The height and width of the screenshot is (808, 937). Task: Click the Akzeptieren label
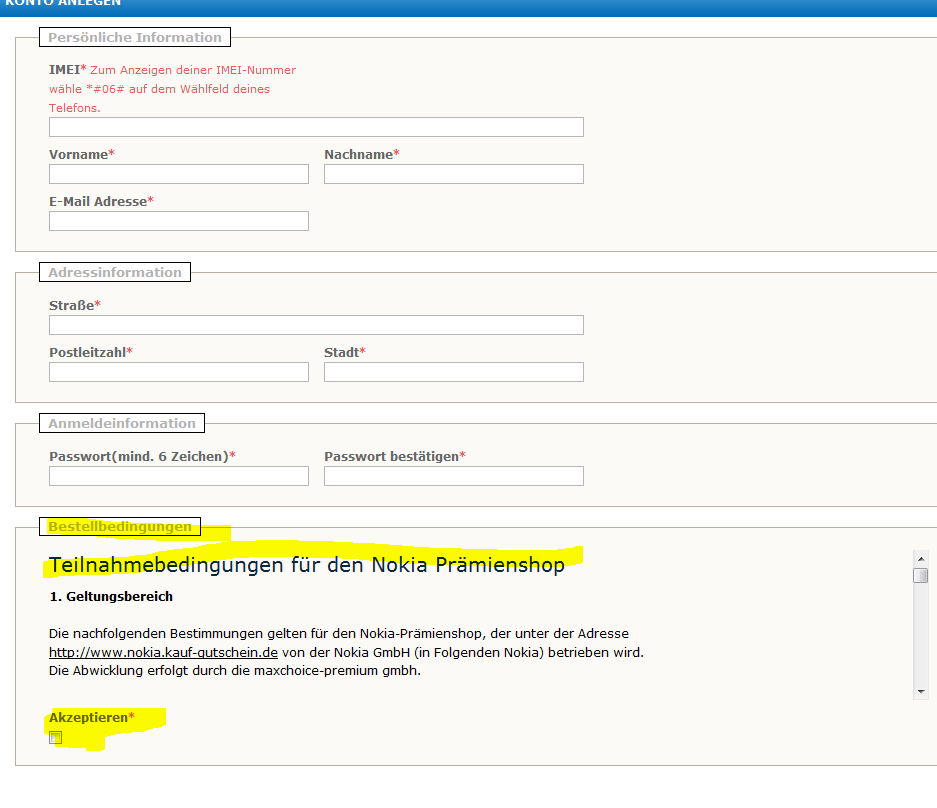coord(91,717)
